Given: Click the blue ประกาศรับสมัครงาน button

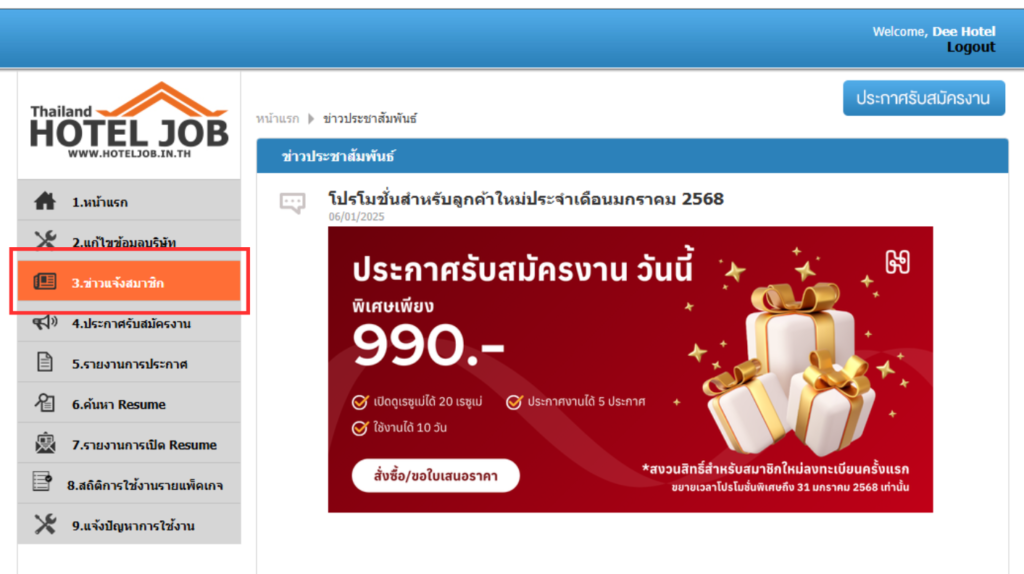Looking at the screenshot, I should tap(923, 99).
